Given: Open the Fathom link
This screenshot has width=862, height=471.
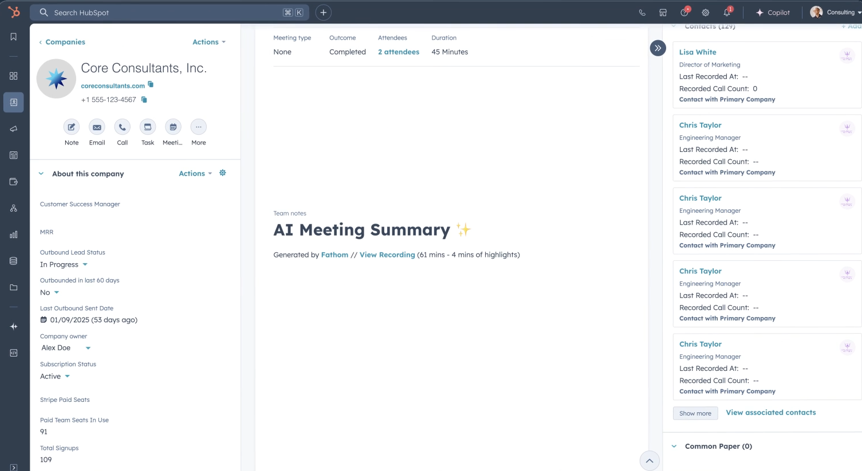Looking at the screenshot, I should point(335,254).
